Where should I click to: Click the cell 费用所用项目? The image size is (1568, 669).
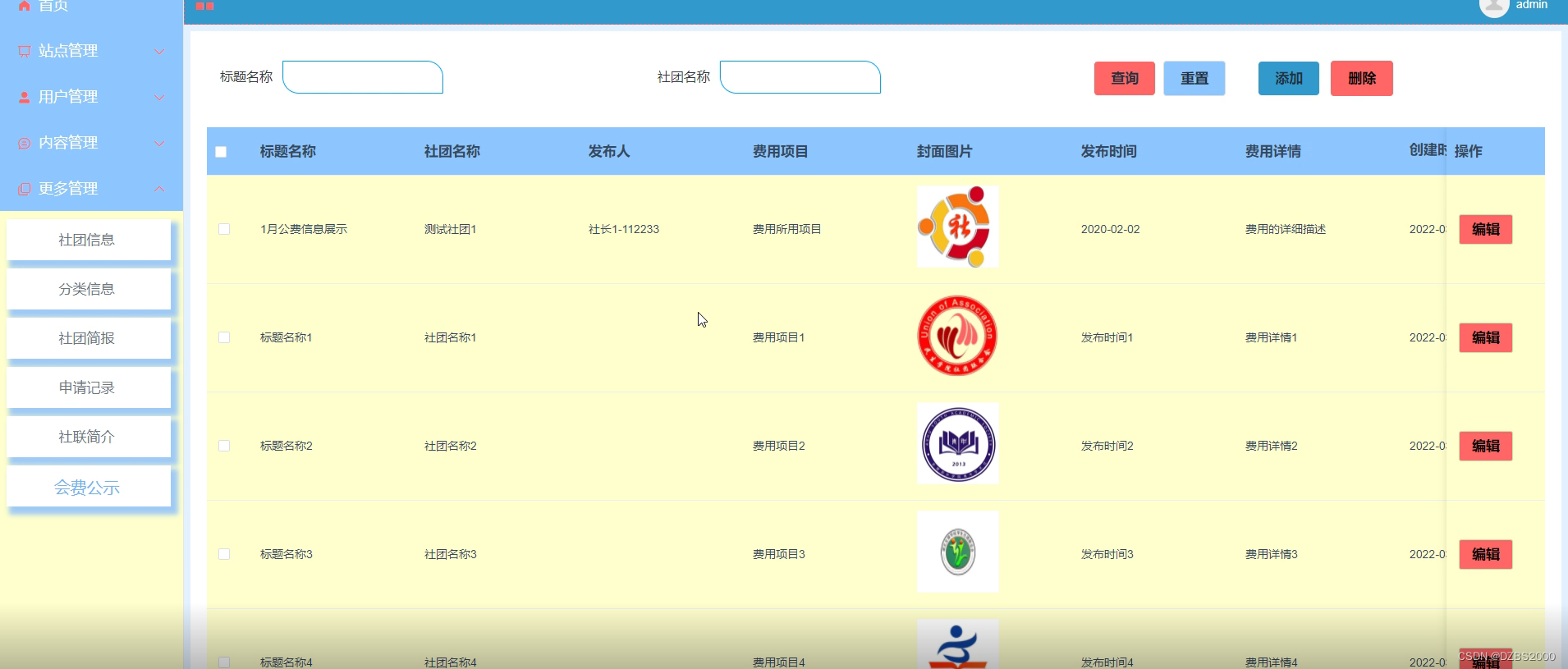pyautogui.click(x=787, y=229)
